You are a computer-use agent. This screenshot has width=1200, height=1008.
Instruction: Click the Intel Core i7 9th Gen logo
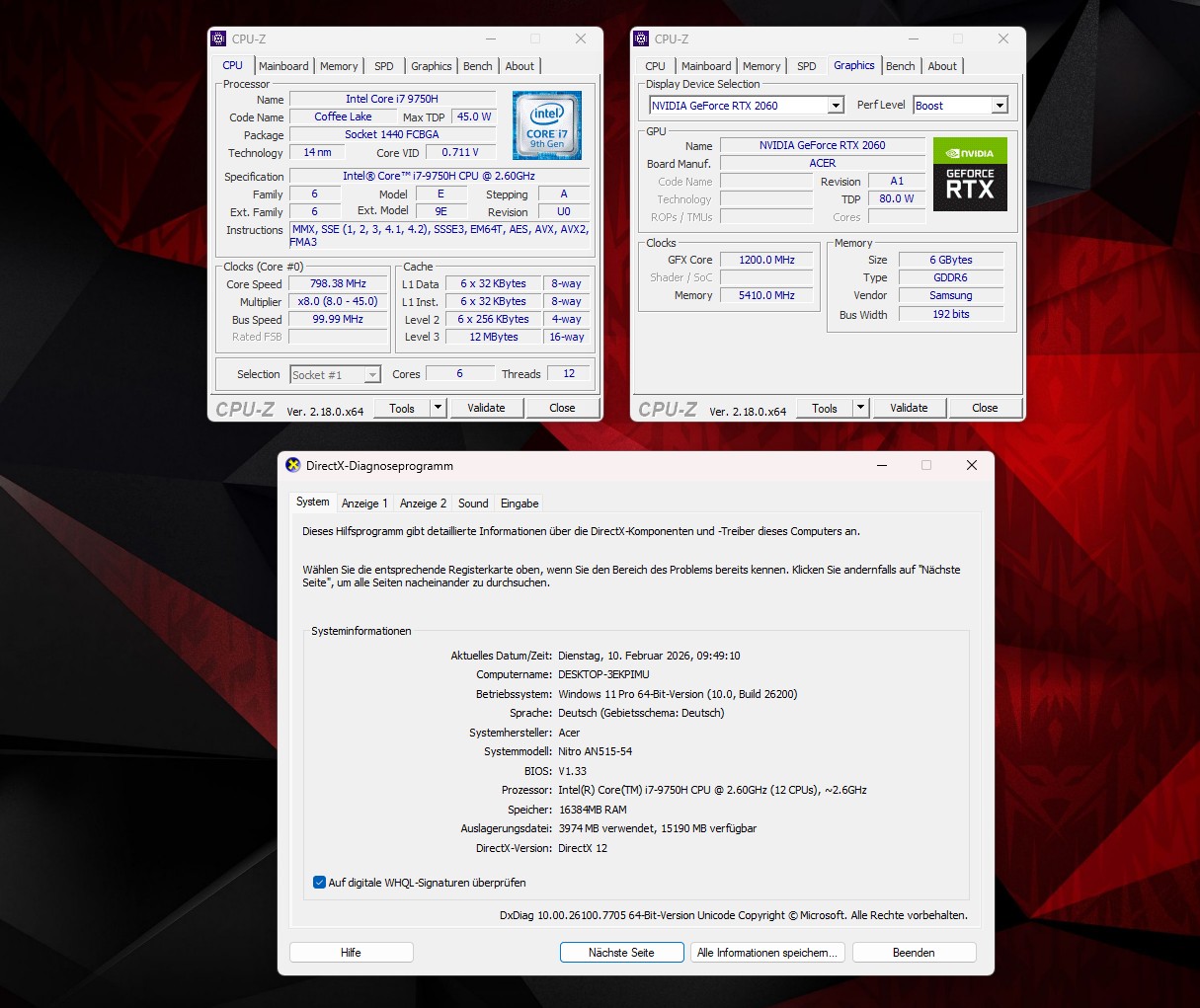pos(547,125)
